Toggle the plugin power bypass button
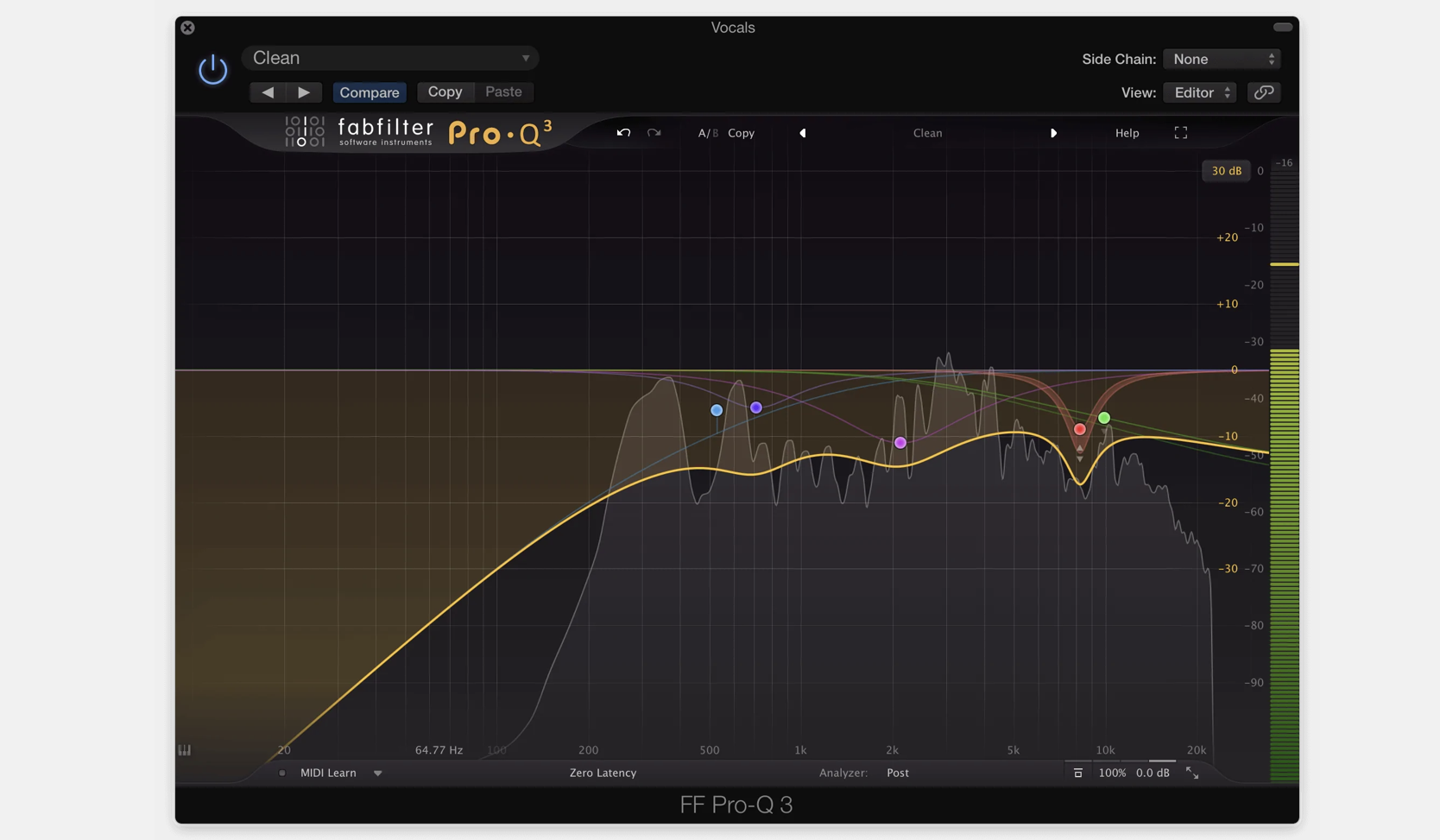The width and height of the screenshot is (1440, 840). click(x=212, y=70)
